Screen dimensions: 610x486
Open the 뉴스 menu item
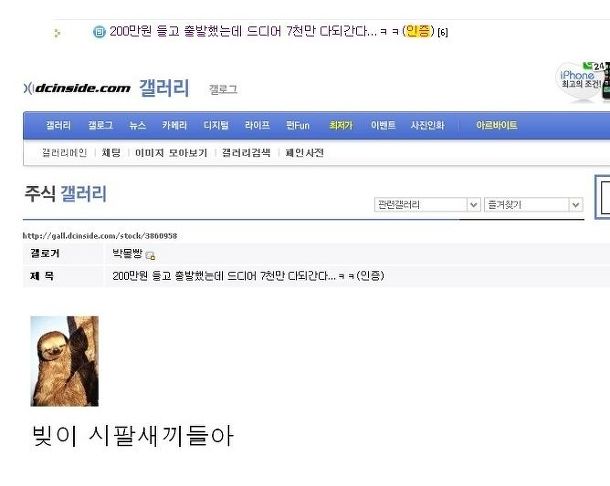pos(137,125)
